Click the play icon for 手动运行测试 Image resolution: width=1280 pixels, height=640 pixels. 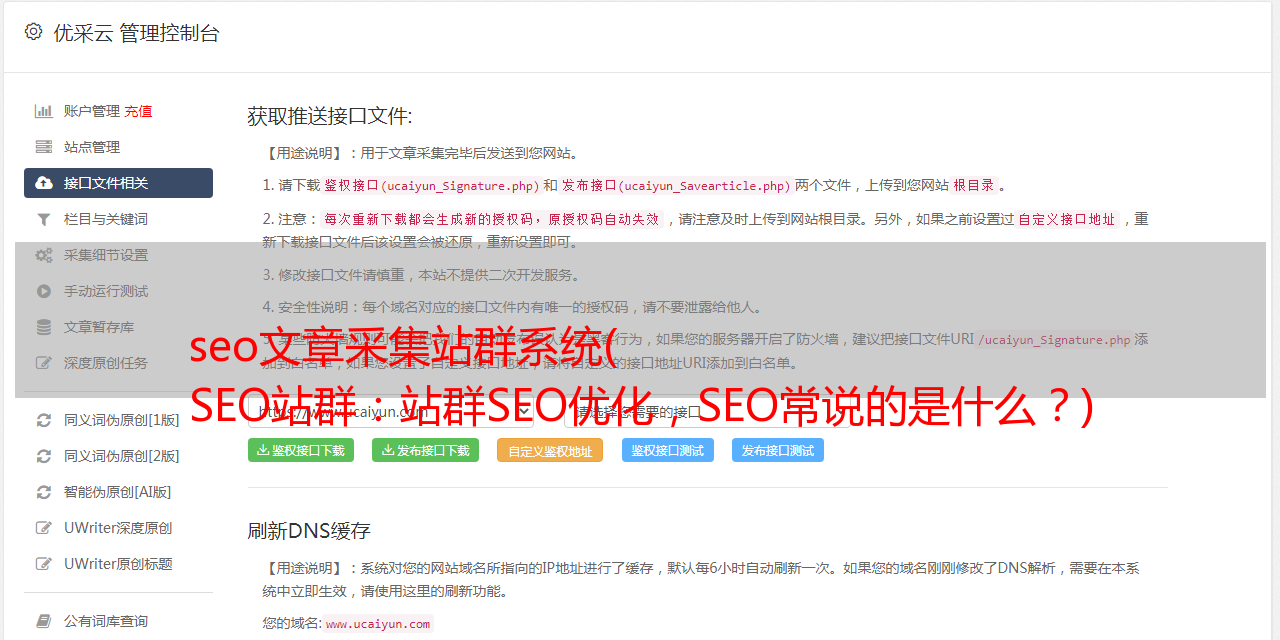(x=44, y=291)
